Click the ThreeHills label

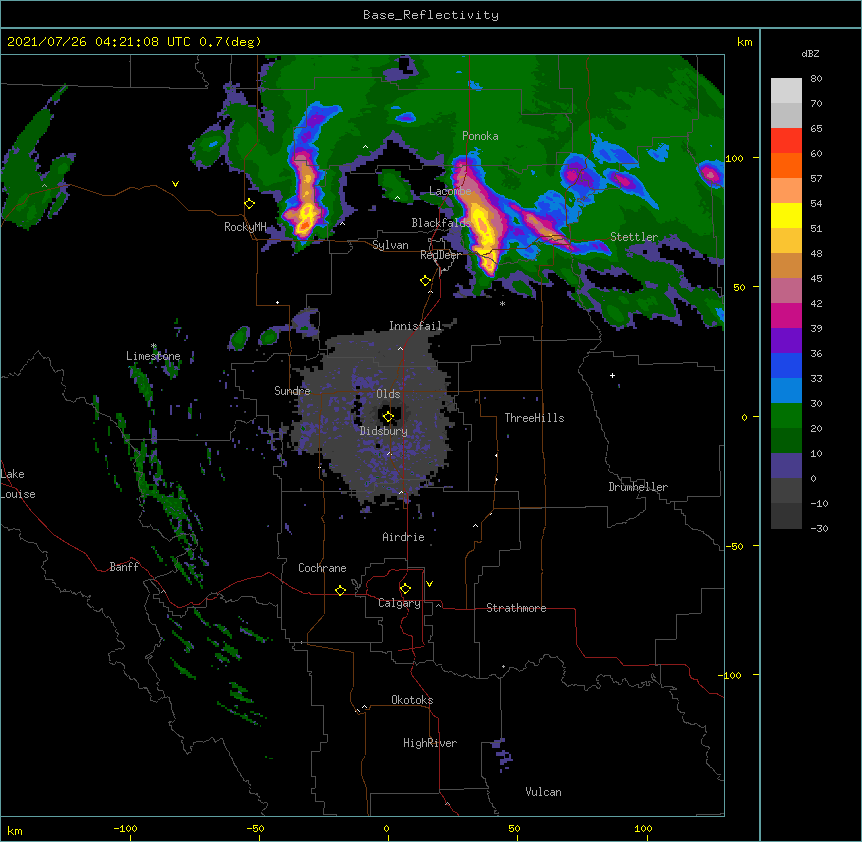coord(534,418)
